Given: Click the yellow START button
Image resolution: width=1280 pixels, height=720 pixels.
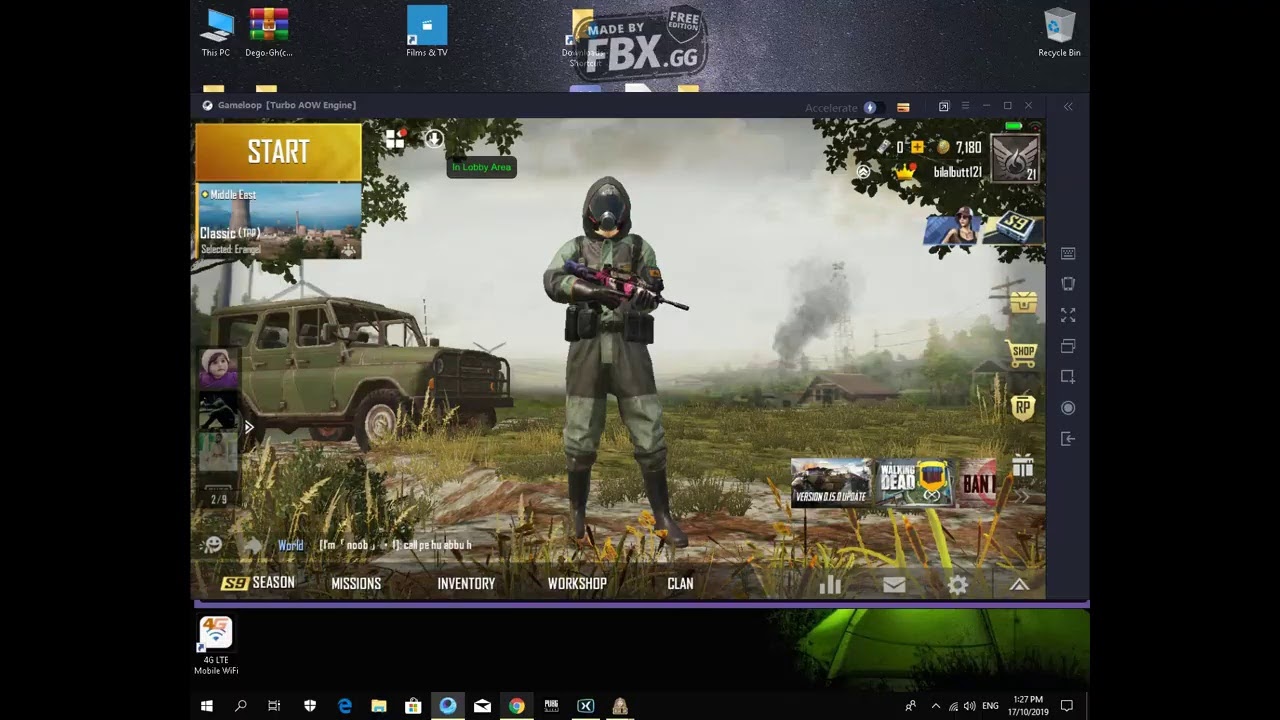Looking at the screenshot, I should pos(278,152).
